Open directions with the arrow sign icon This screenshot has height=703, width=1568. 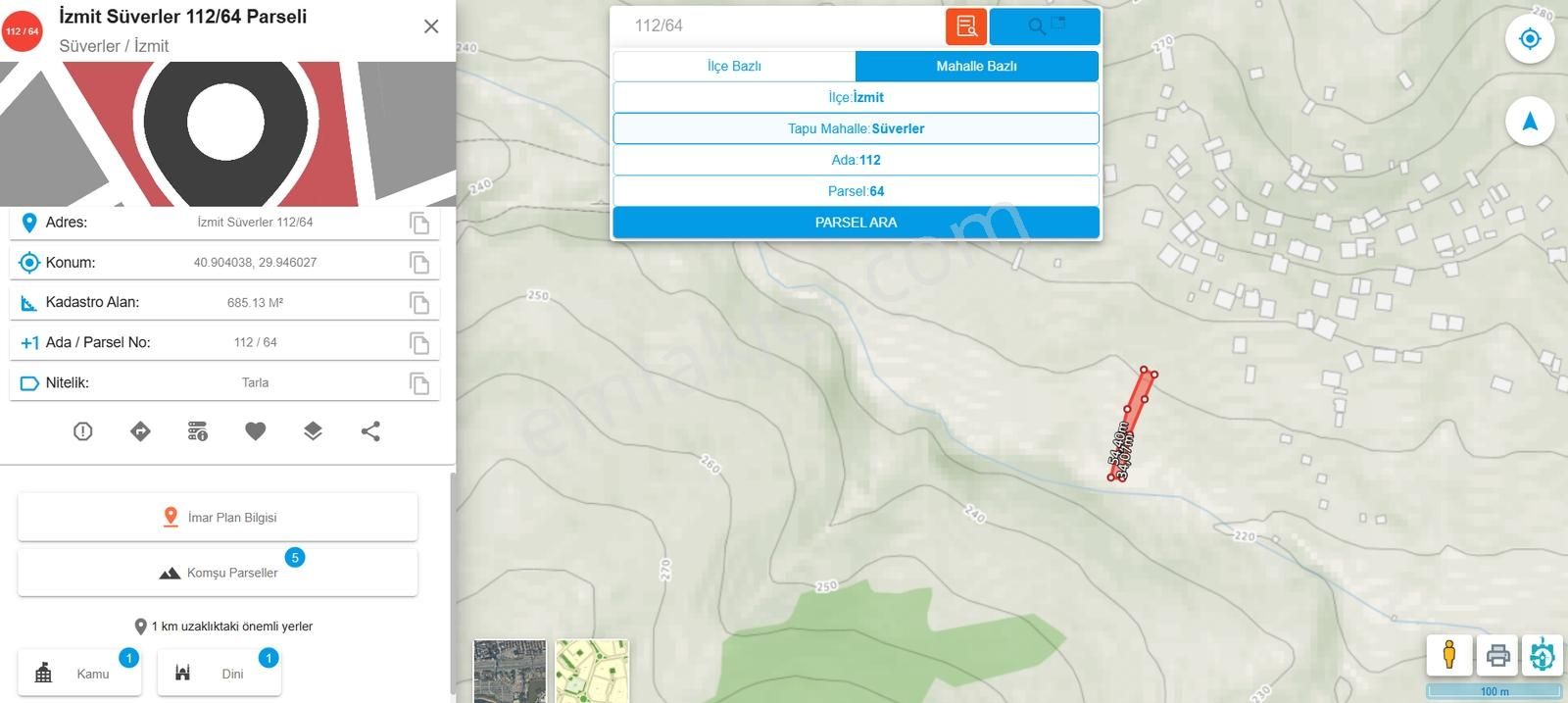pyautogui.click(x=140, y=431)
